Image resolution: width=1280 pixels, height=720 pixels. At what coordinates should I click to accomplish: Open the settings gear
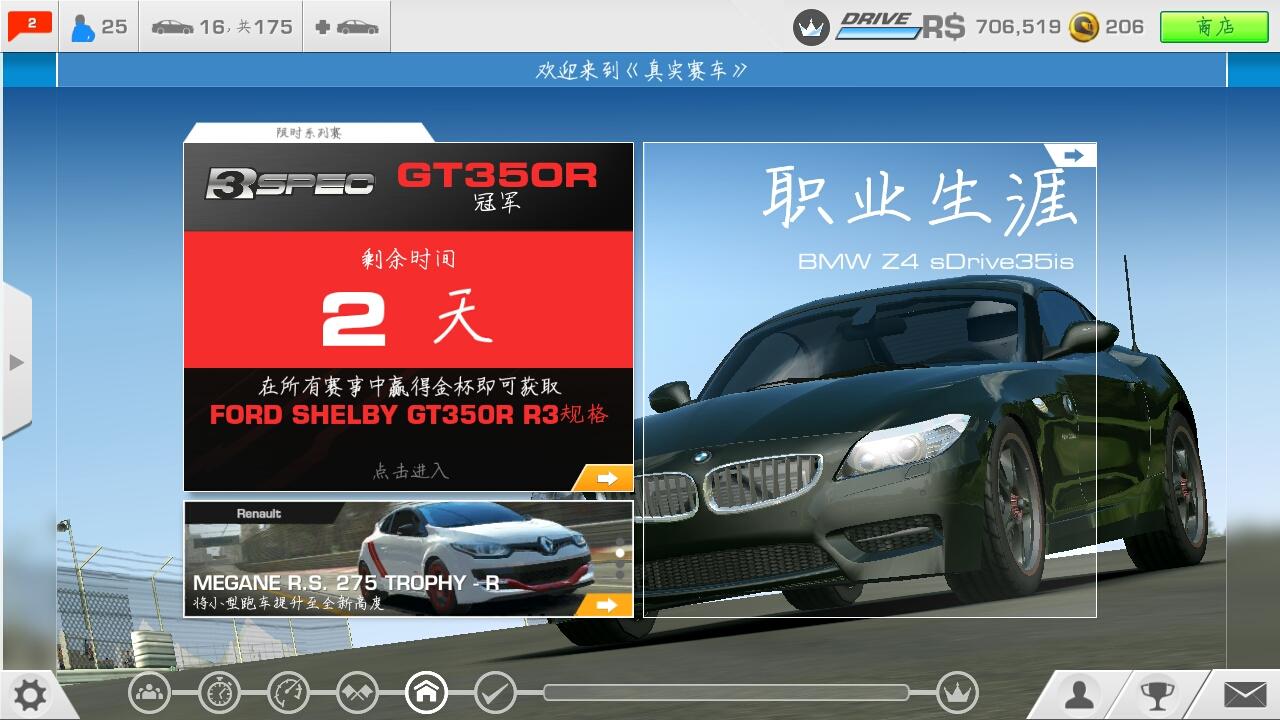[x=30, y=694]
